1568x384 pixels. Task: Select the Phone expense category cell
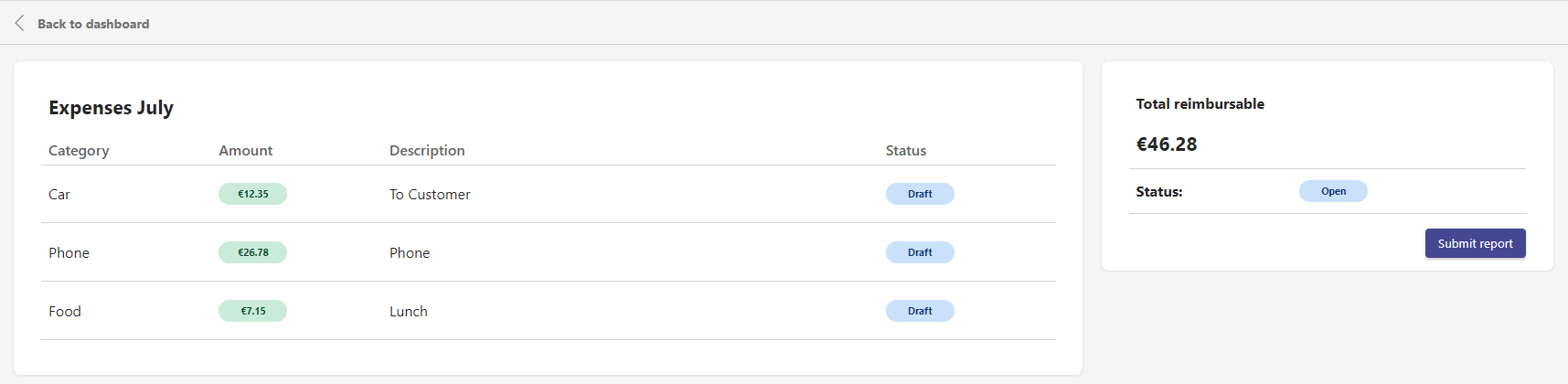(69, 253)
